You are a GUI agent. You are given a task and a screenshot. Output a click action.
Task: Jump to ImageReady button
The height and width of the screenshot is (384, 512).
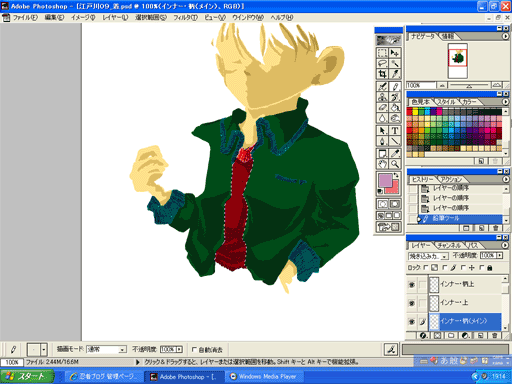tap(388, 227)
